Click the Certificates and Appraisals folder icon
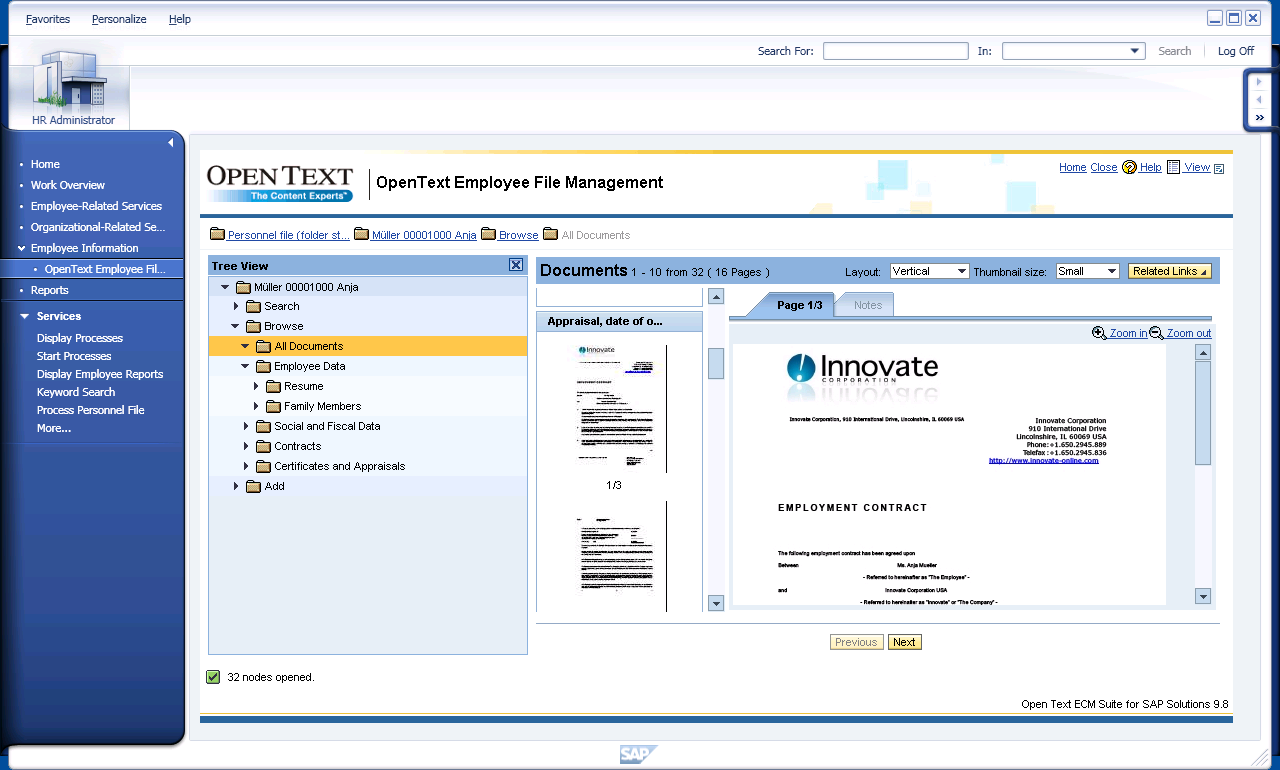This screenshot has height=770, width=1280. tap(263, 466)
